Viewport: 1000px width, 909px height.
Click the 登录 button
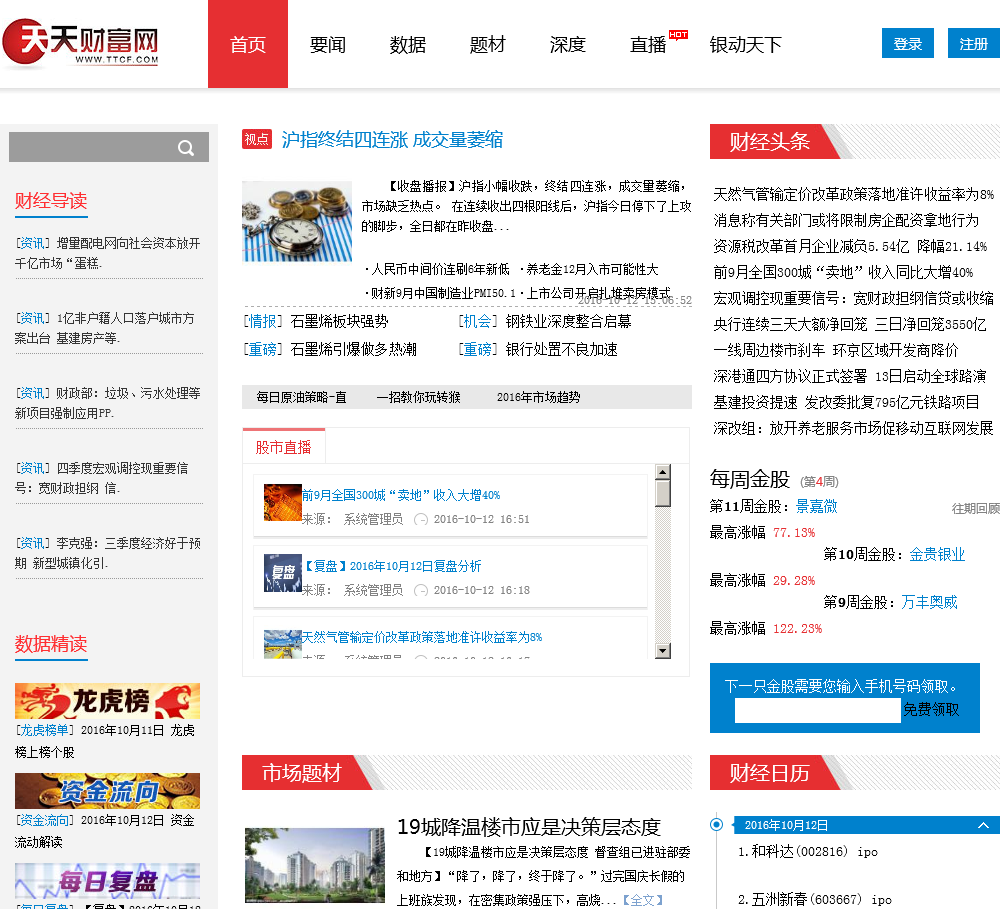point(908,43)
